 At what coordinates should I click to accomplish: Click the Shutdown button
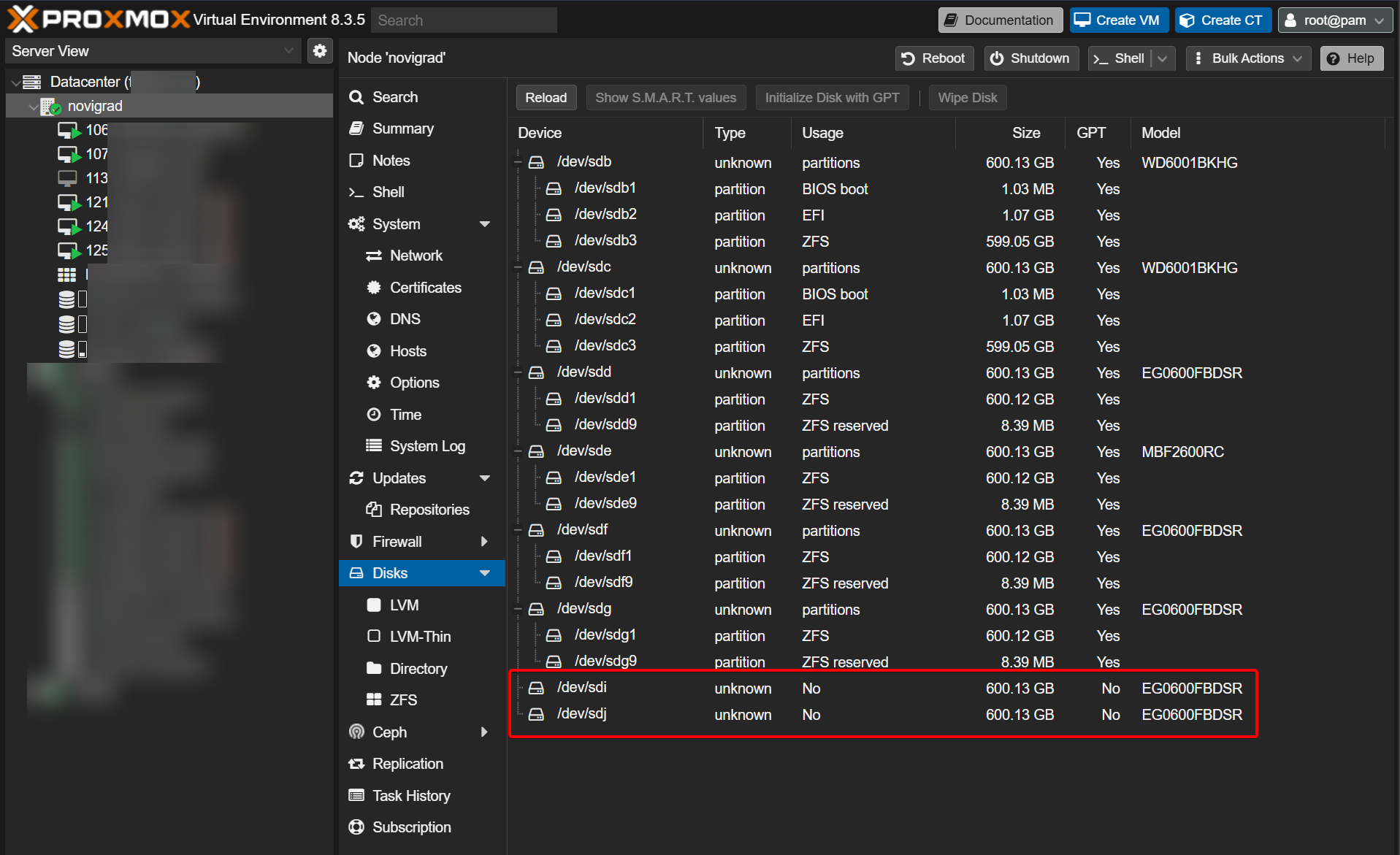click(1030, 58)
